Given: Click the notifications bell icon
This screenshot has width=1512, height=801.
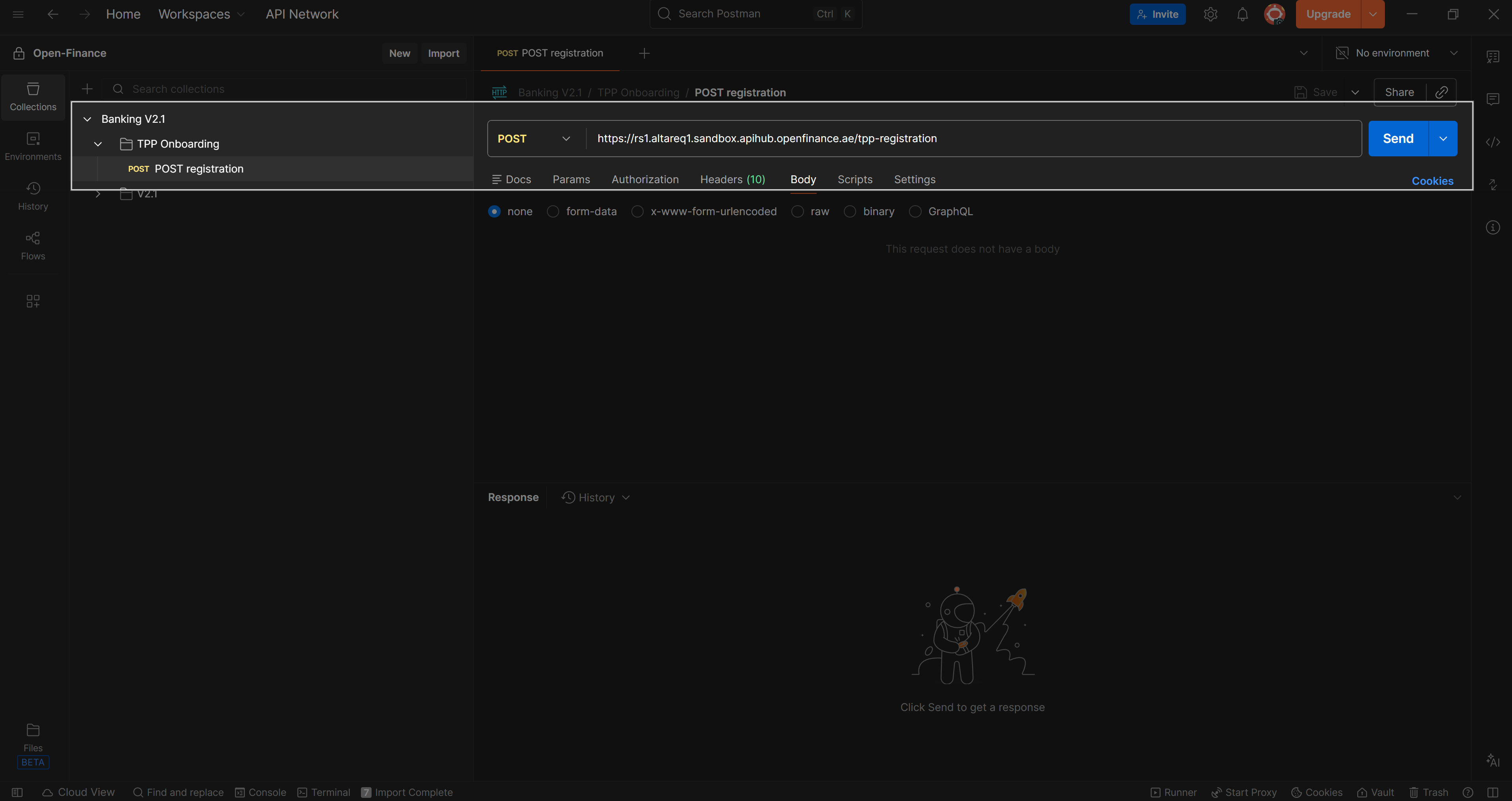Looking at the screenshot, I should (x=1242, y=14).
